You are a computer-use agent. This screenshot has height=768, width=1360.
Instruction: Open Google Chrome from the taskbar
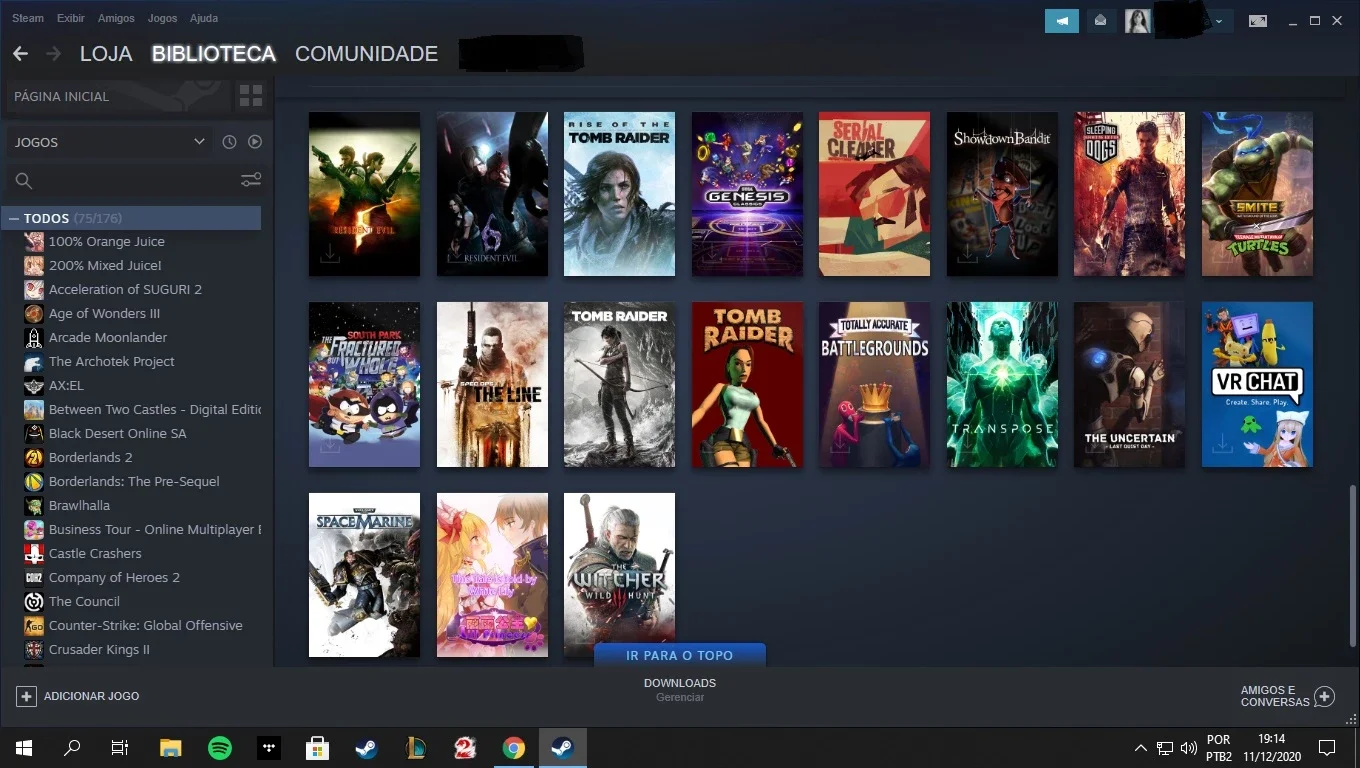click(x=514, y=748)
